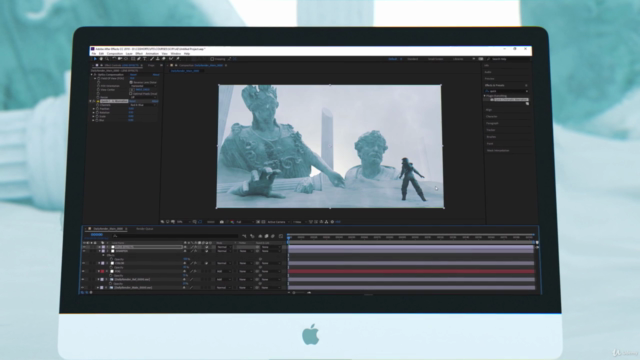This screenshot has width=640, height=360.
Task: Switch to the Project panel tab
Action: [x=151, y=65]
